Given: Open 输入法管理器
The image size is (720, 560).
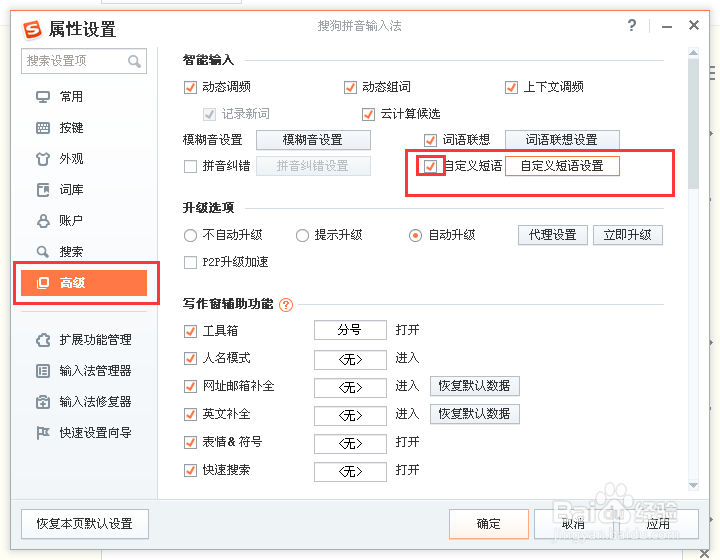Looking at the screenshot, I should point(96,371).
